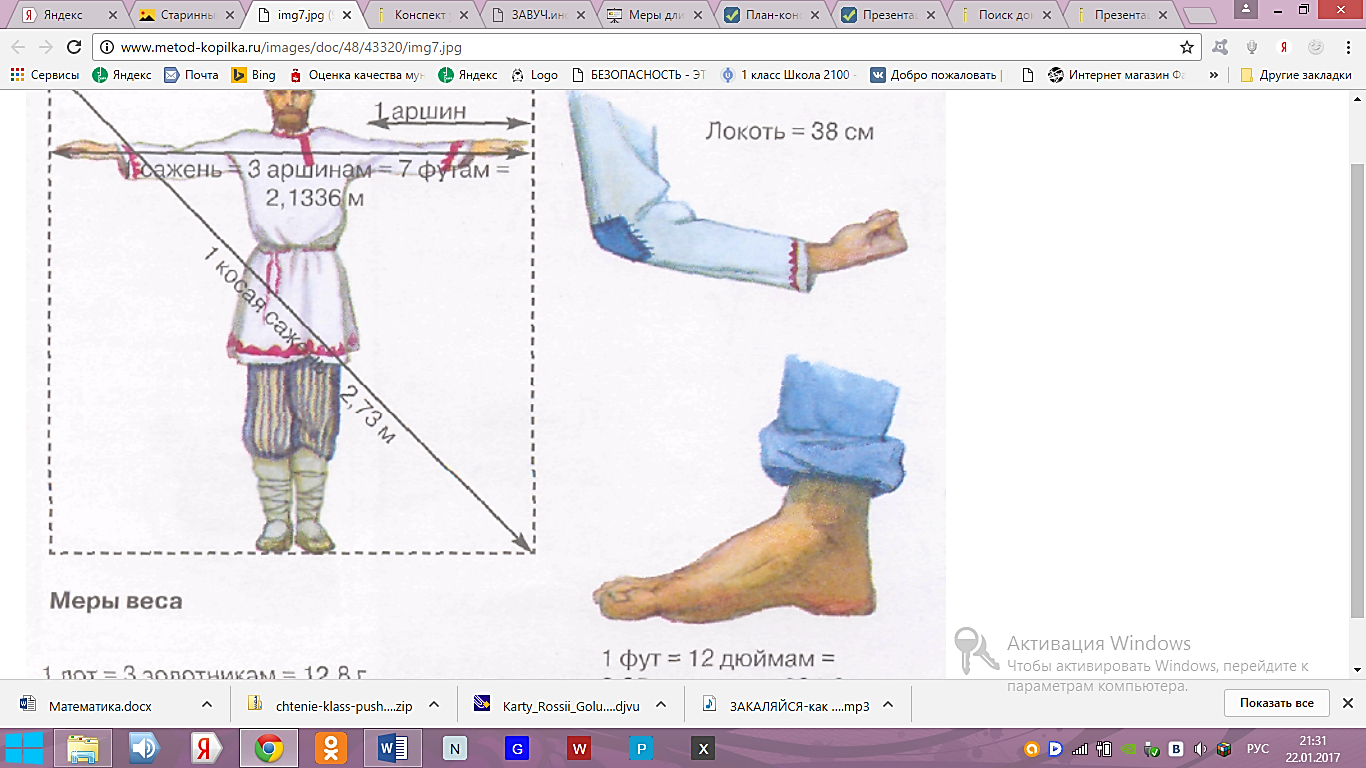Switch to the Старинны tab
Viewport: 1366px width, 768px height.
point(188,15)
